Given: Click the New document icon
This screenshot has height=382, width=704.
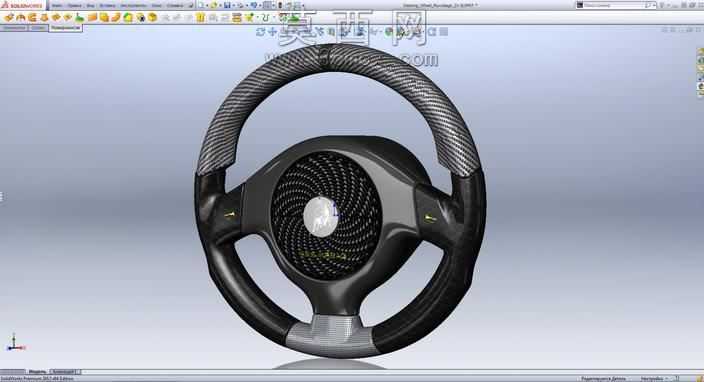Looking at the screenshot, I should [x=201, y=5].
